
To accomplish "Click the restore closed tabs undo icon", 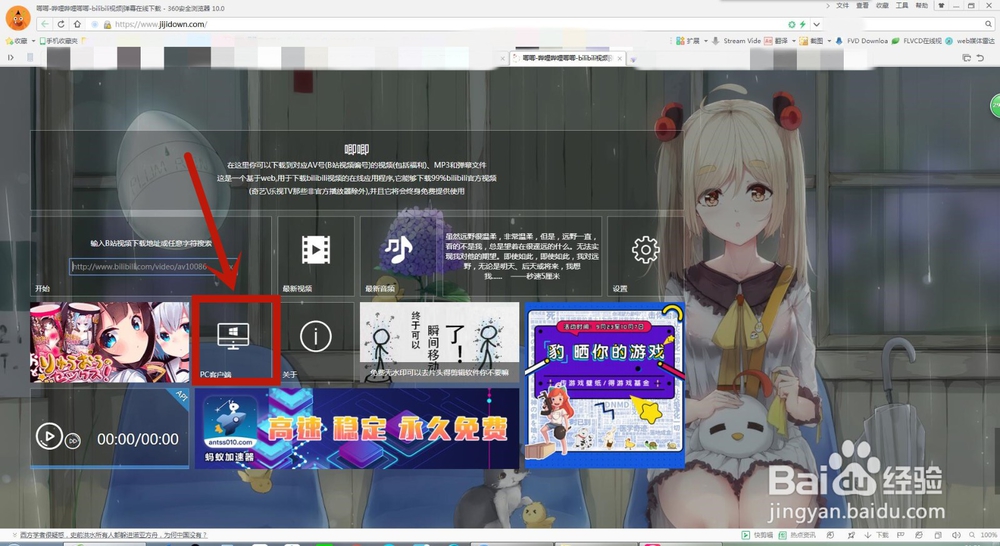I will click(x=980, y=58).
